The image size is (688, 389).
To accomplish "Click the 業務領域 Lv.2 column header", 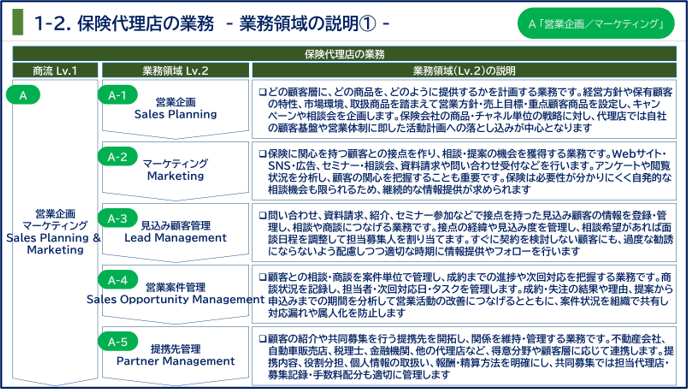I will click(176, 71).
